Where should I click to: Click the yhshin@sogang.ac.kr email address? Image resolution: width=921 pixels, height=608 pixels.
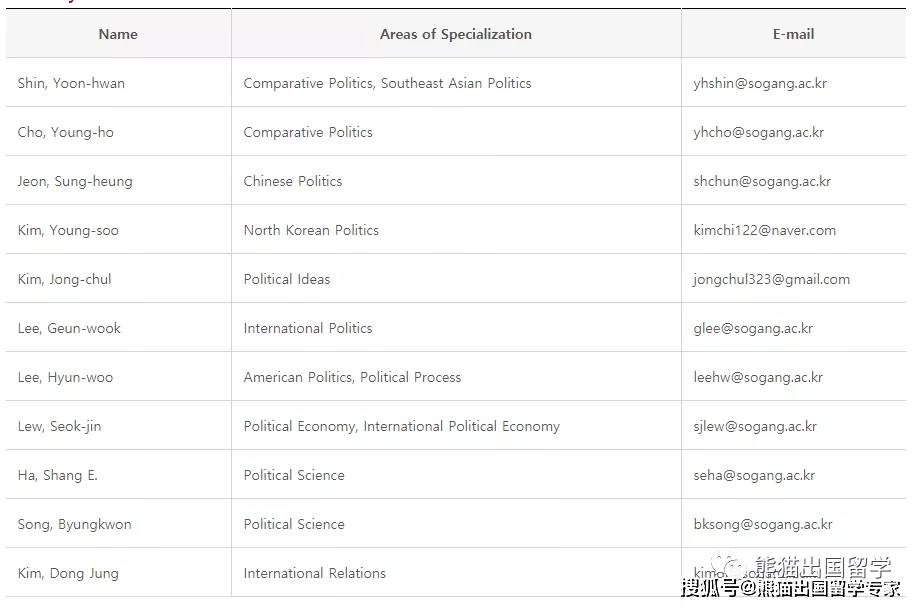point(759,83)
